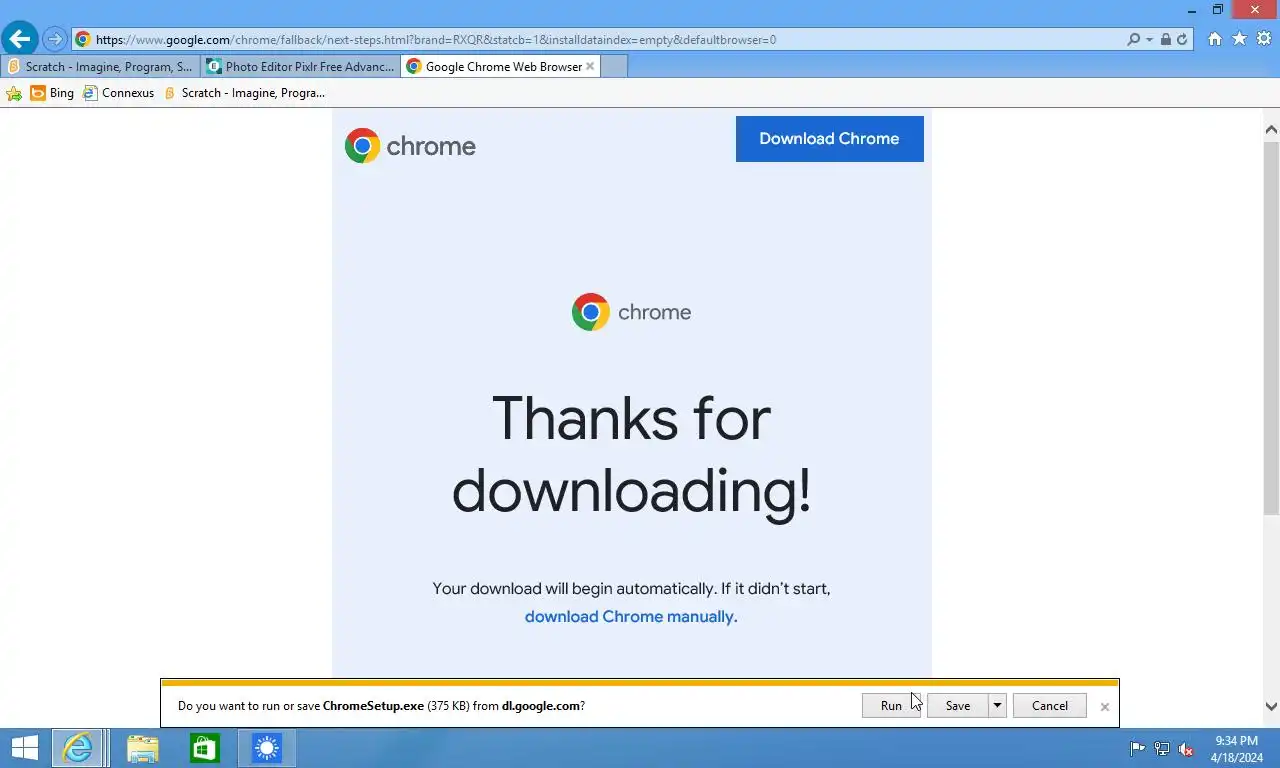This screenshot has width=1280, height=768.
Task: Save ChromeSetup.exe
Action: point(958,706)
